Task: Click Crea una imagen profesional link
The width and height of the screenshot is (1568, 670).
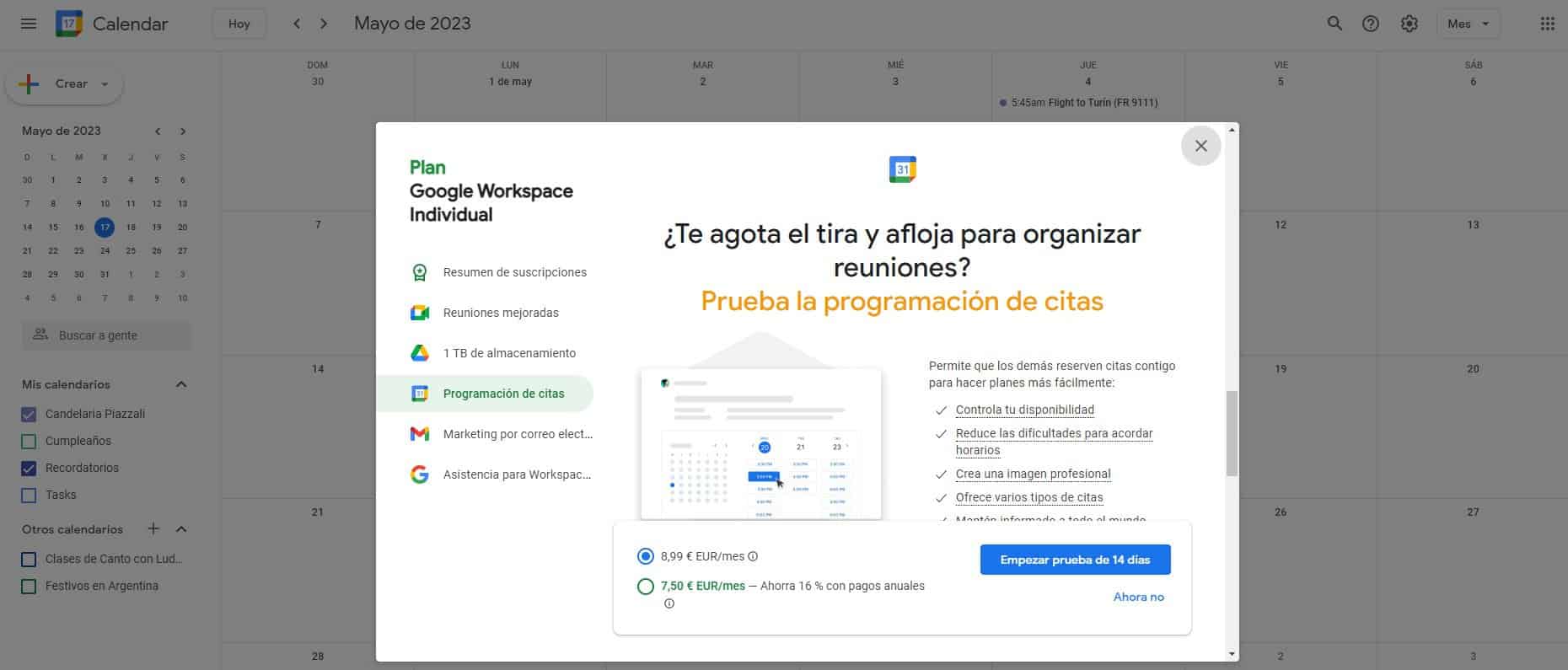Action: [x=1034, y=474]
